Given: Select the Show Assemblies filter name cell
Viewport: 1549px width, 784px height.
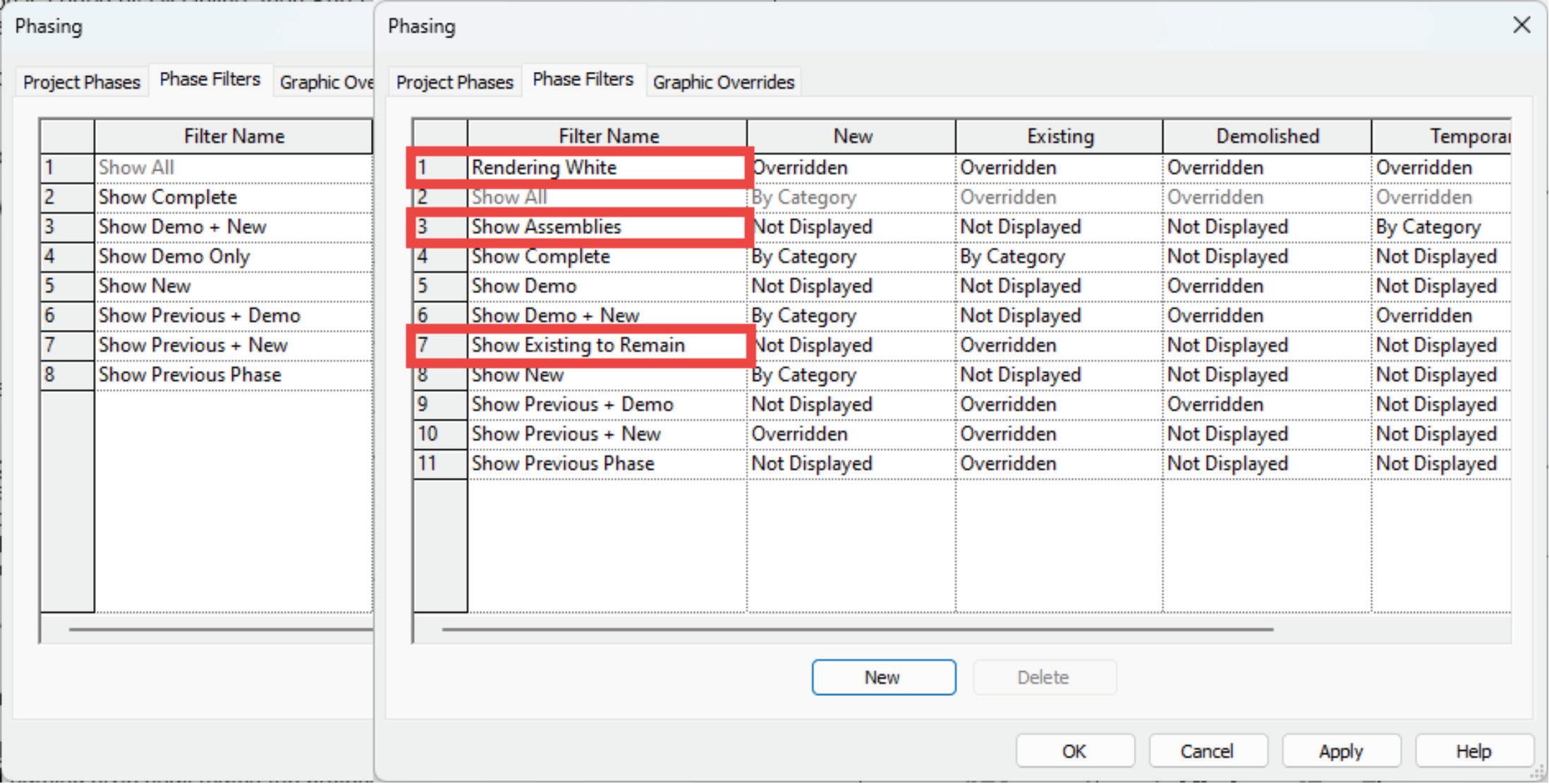Looking at the screenshot, I should 607,227.
